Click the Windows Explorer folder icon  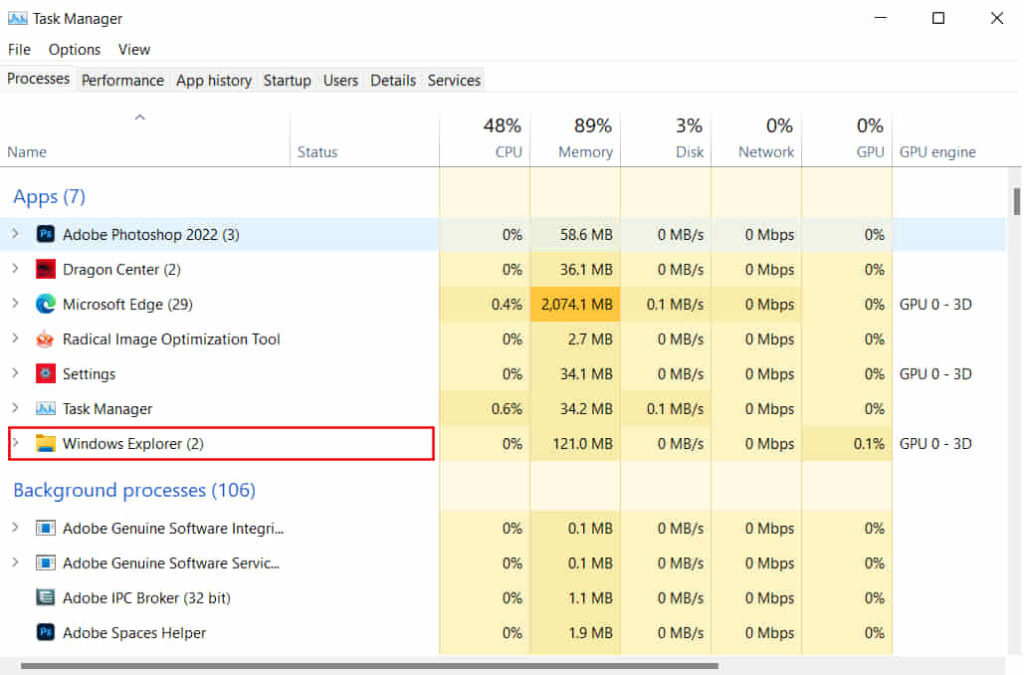pos(45,443)
